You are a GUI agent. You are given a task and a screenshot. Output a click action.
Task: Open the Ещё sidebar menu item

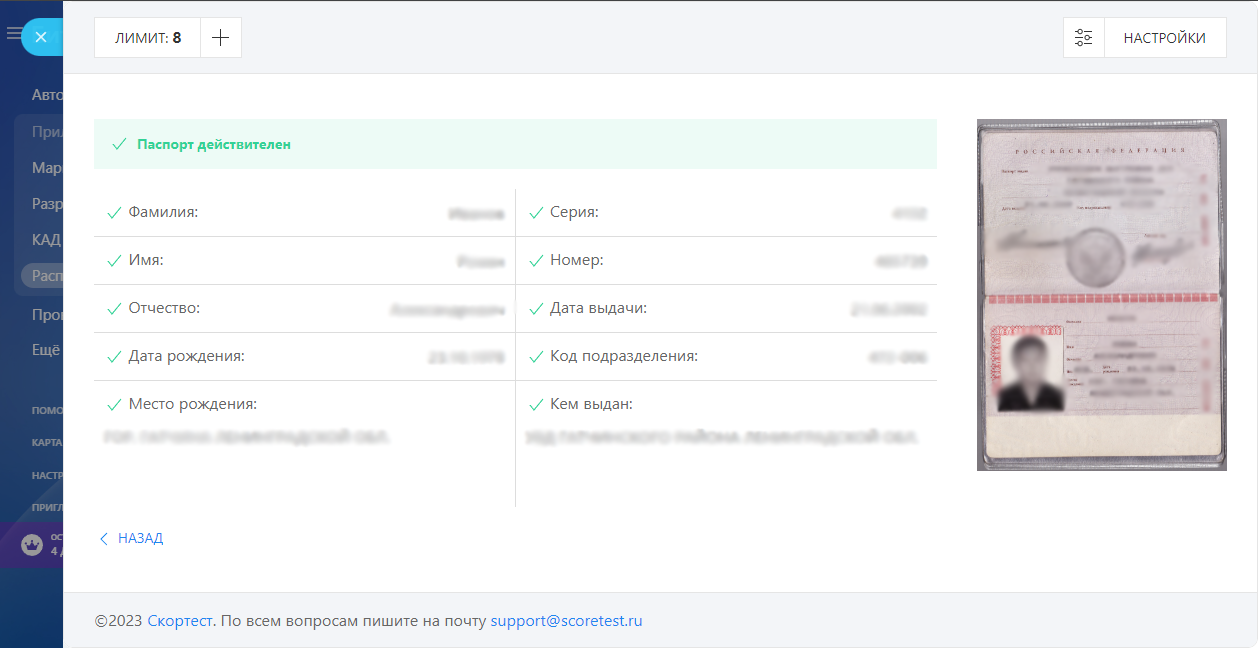point(46,349)
